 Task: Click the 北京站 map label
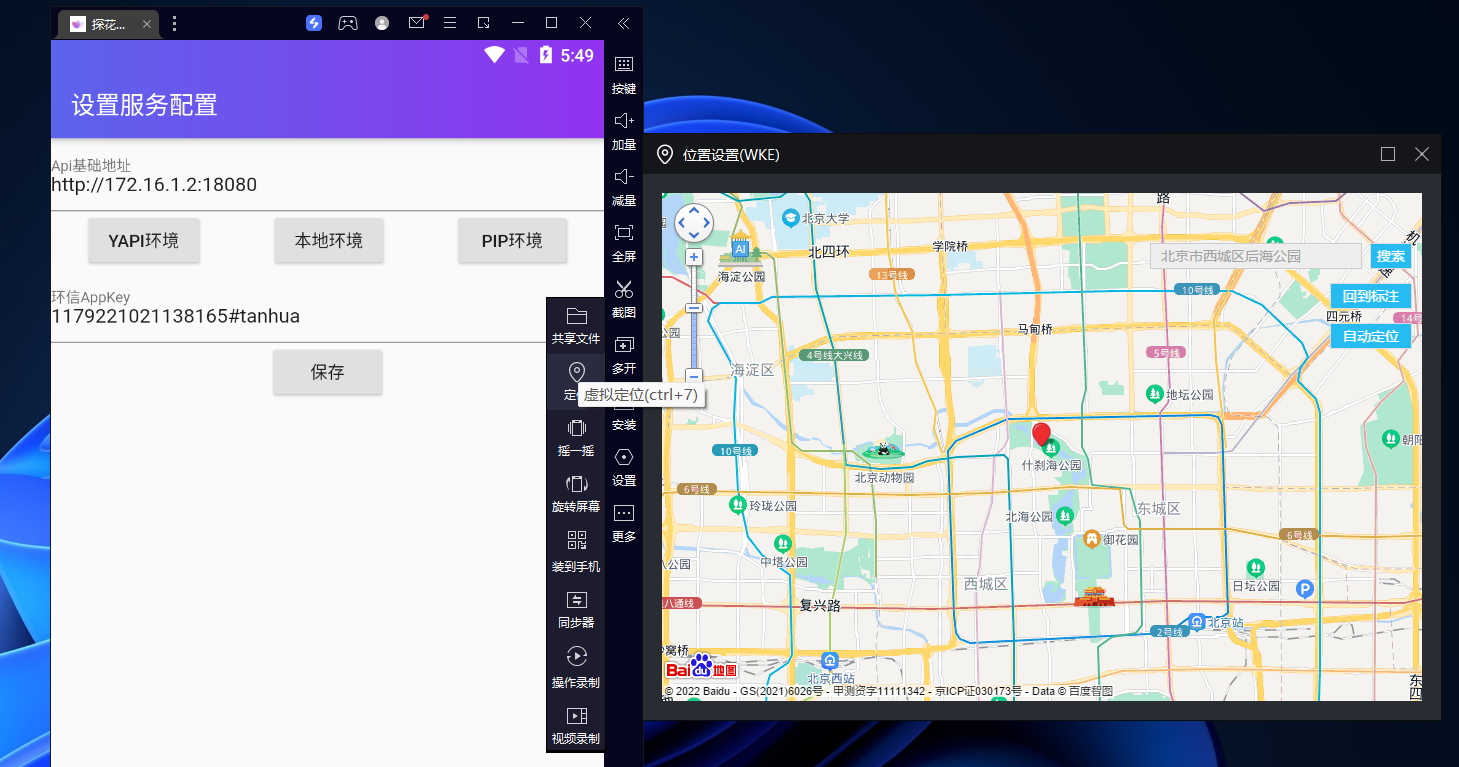(1225, 622)
